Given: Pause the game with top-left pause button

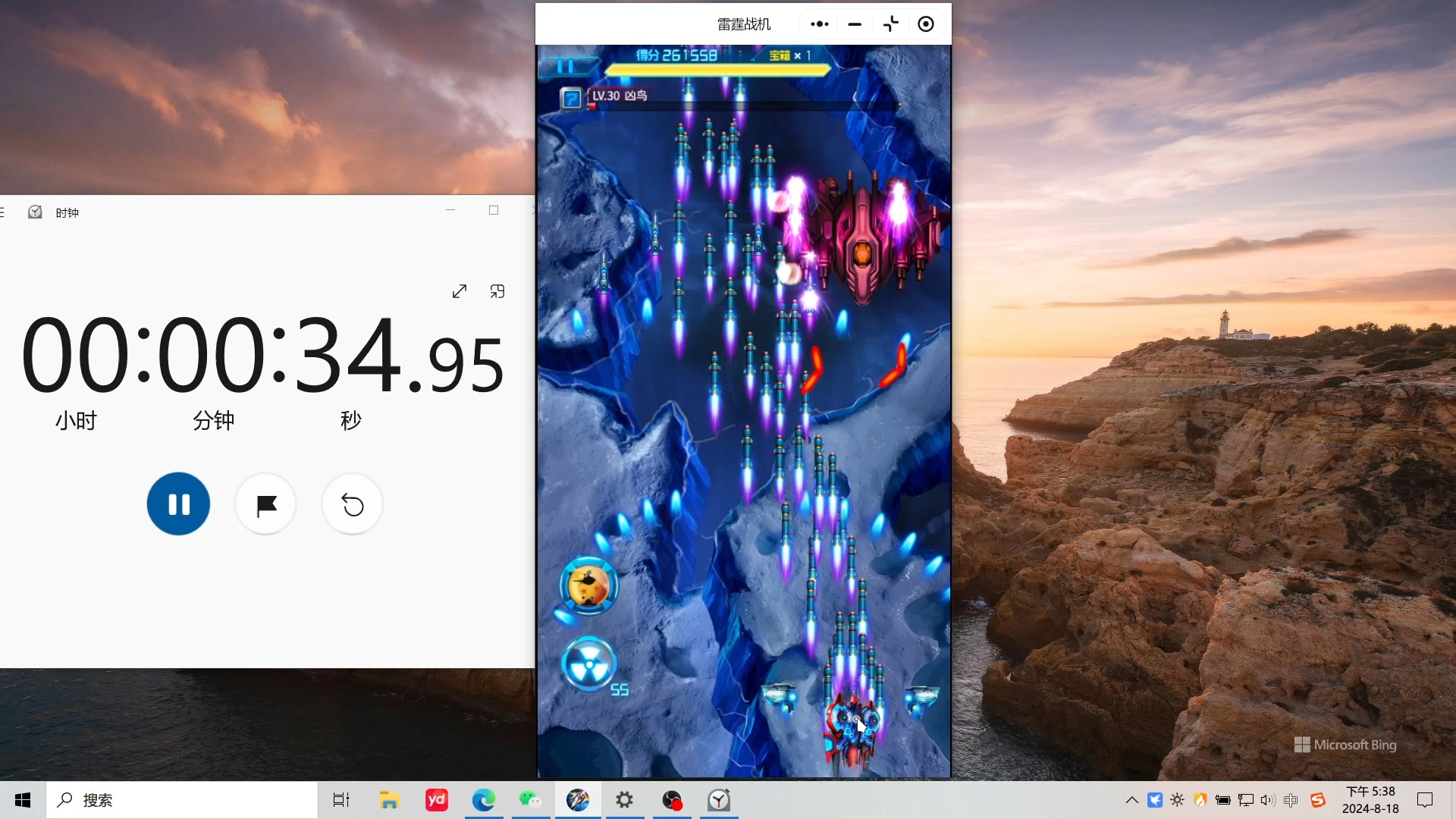Looking at the screenshot, I should [x=565, y=66].
